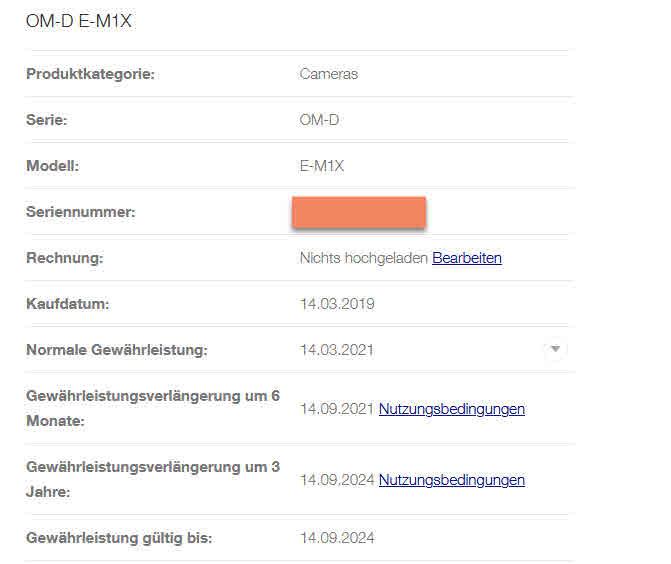The width and height of the screenshot is (671, 564).
Task: Click the Gewährleistungsverlängerung um 3 Jahre label
Action: coord(153,479)
